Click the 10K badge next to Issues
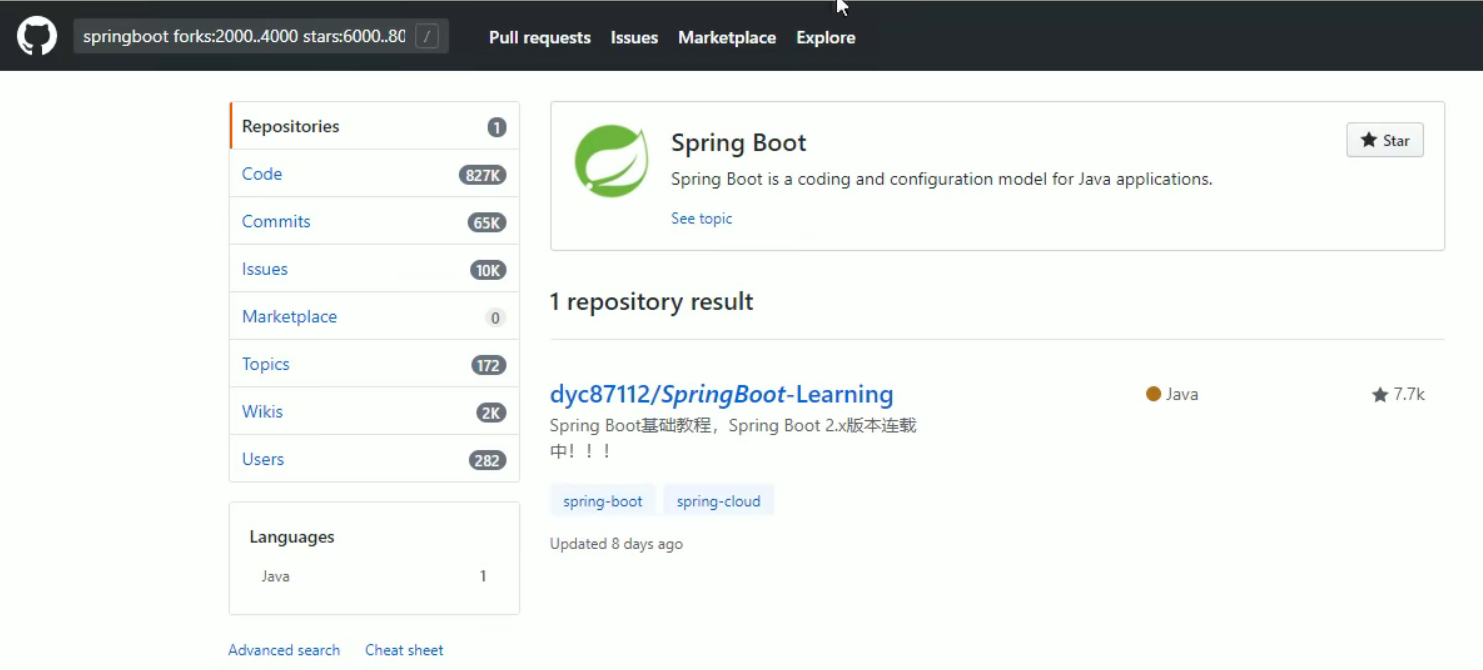 (488, 270)
